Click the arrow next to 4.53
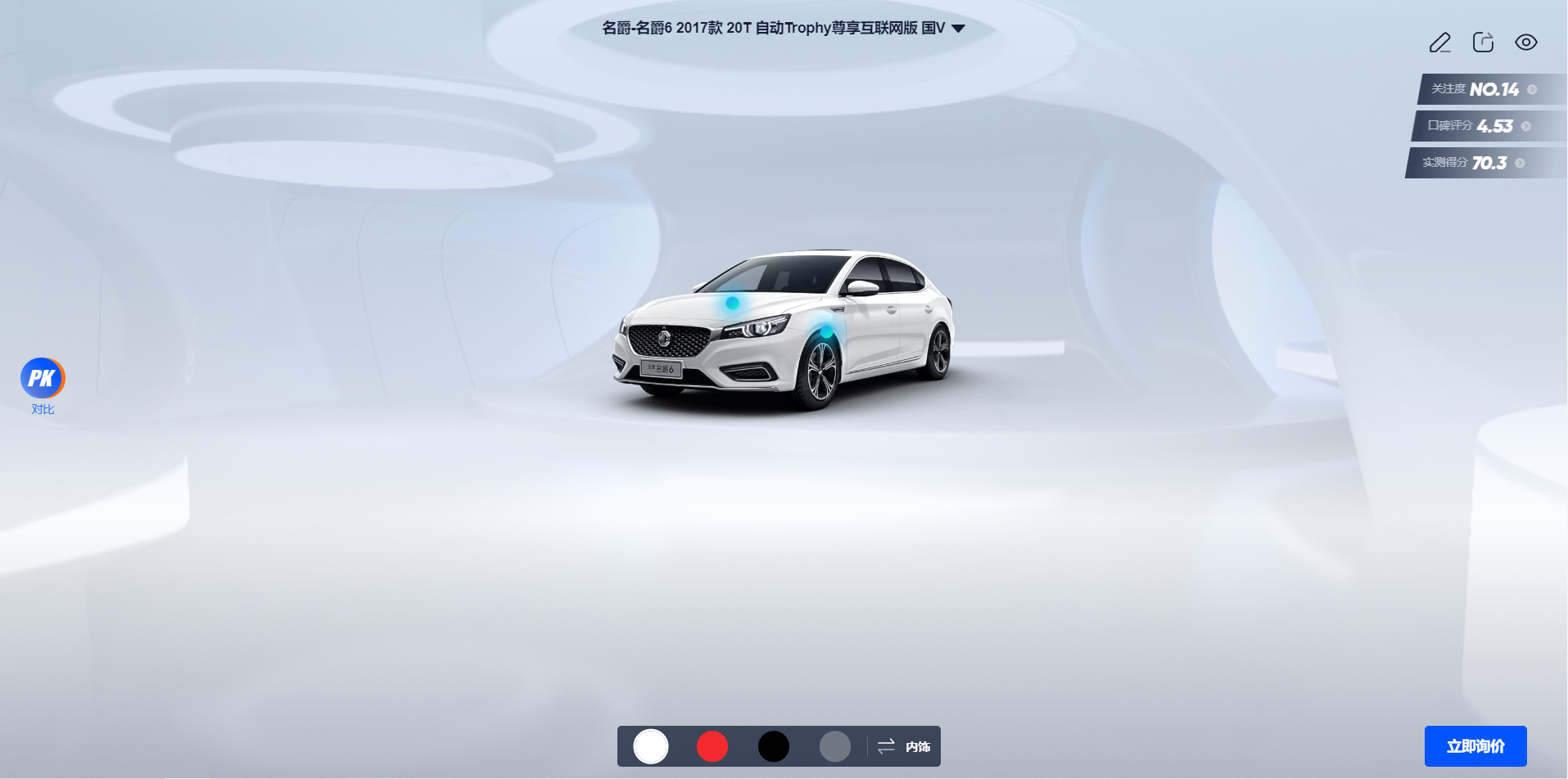The image size is (1568, 779). point(1525,126)
